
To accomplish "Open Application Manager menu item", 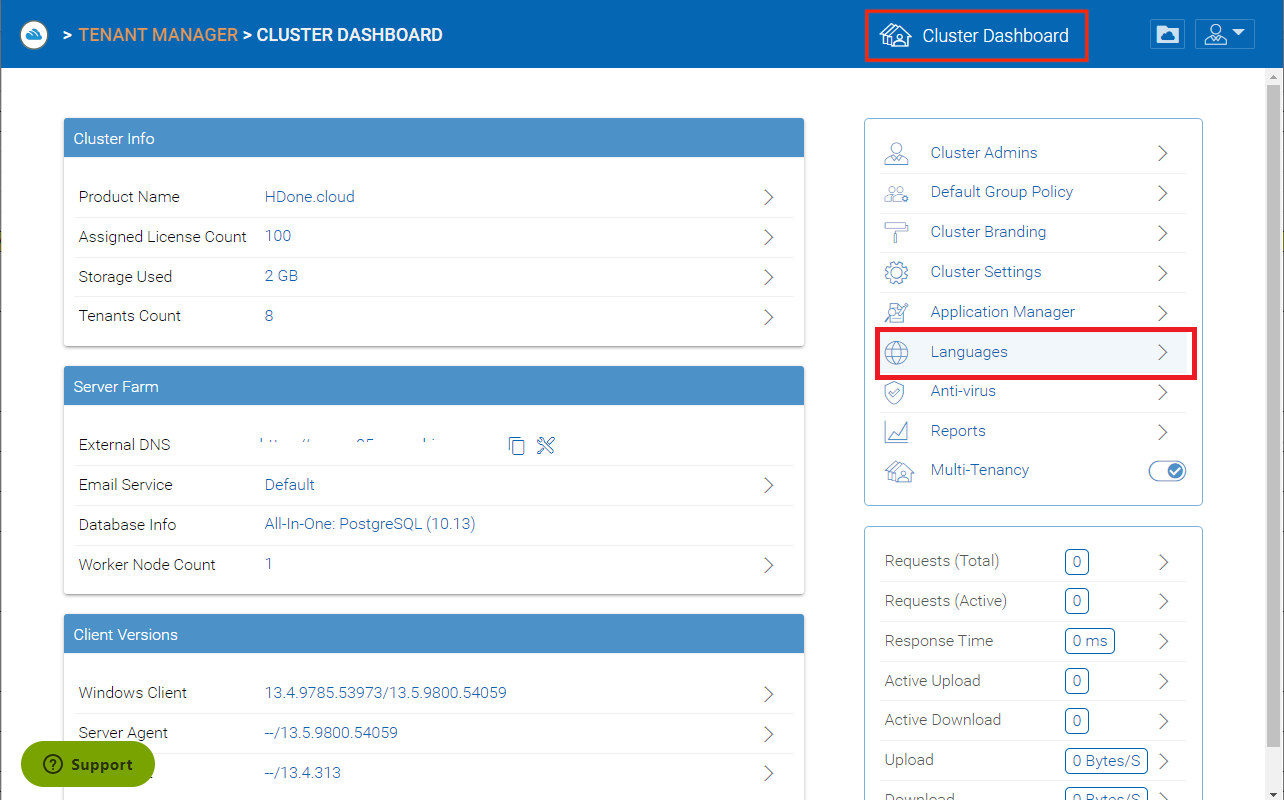I will tap(1034, 312).
